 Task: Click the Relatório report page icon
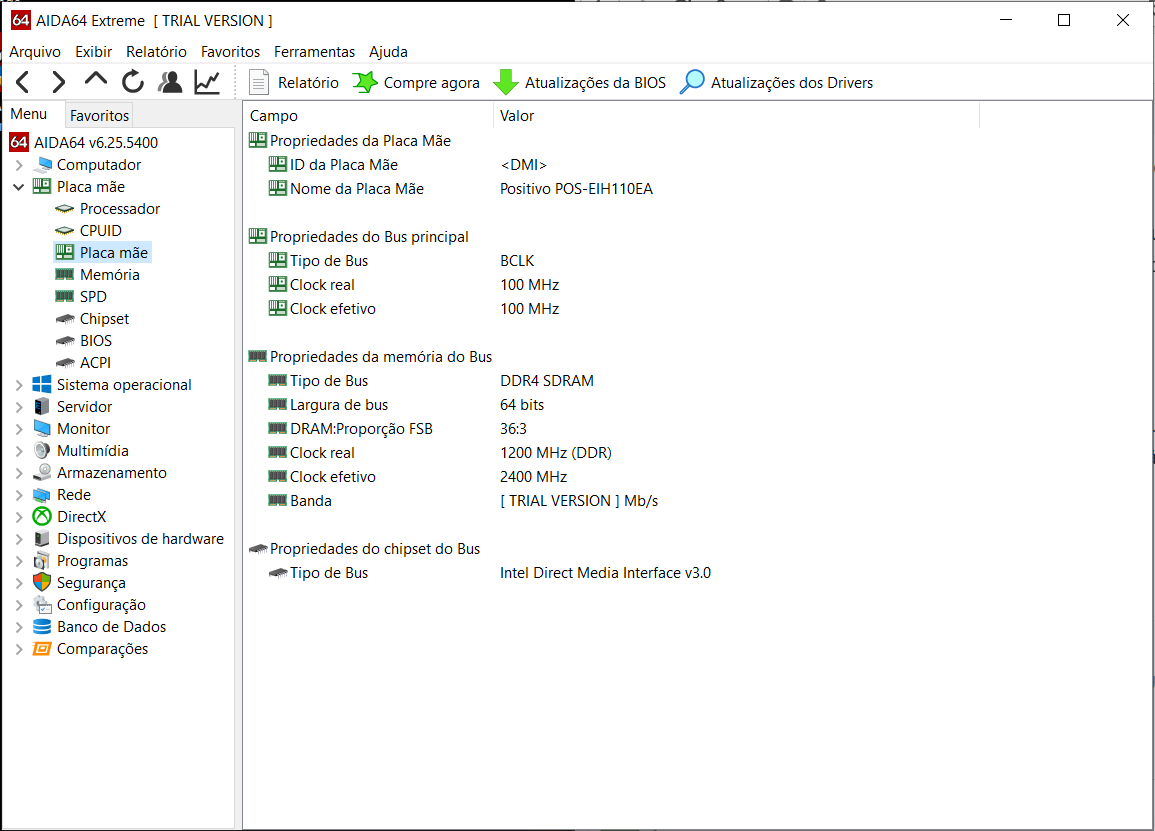[x=259, y=83]
